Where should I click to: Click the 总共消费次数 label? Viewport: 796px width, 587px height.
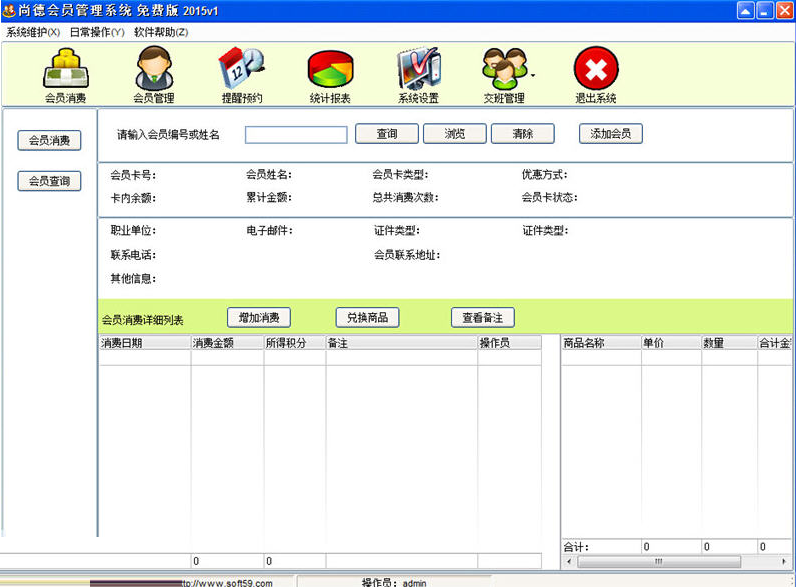[x=406, y=197]
